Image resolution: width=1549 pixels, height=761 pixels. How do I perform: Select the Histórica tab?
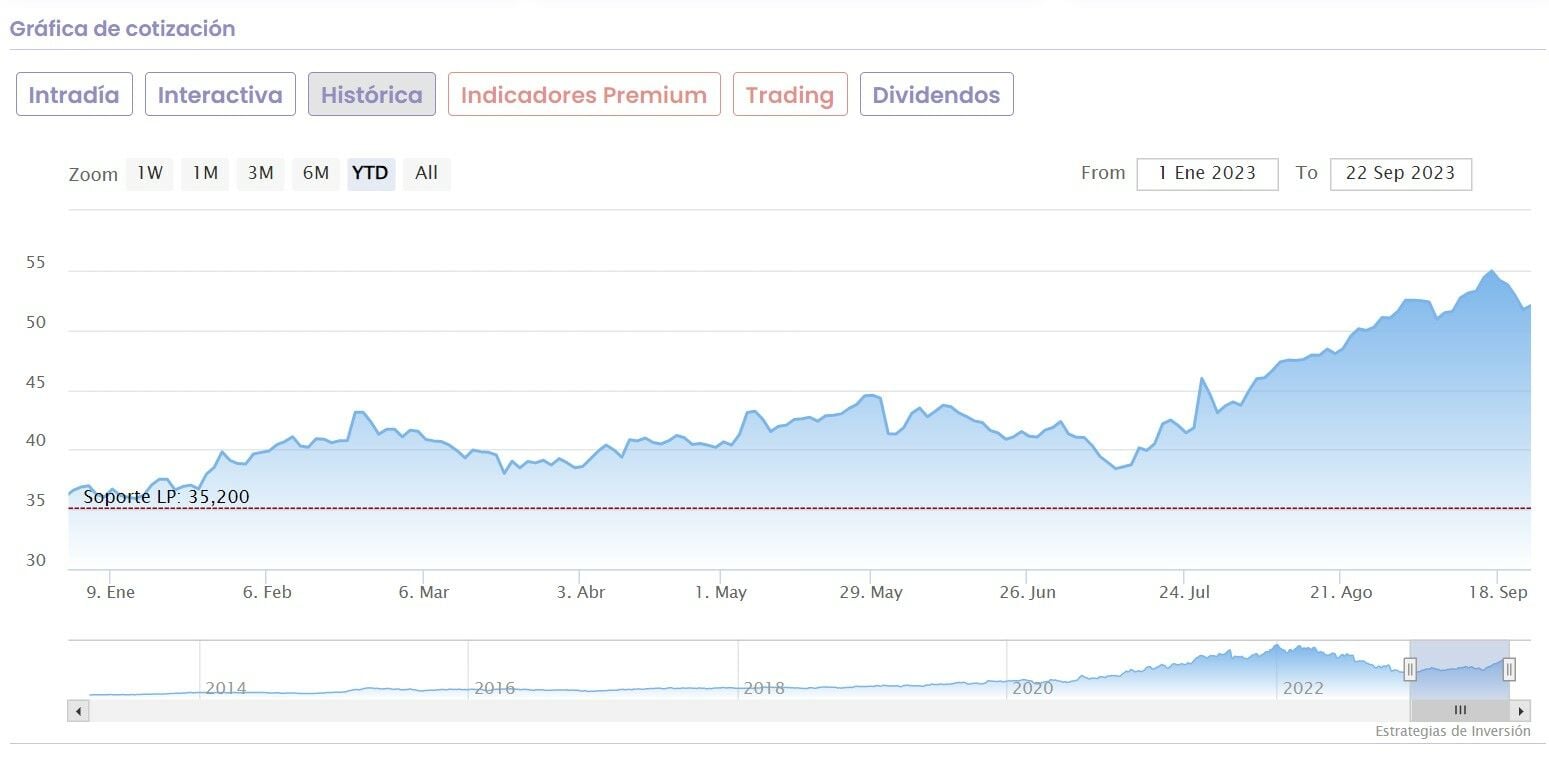[x=372, y=95]
